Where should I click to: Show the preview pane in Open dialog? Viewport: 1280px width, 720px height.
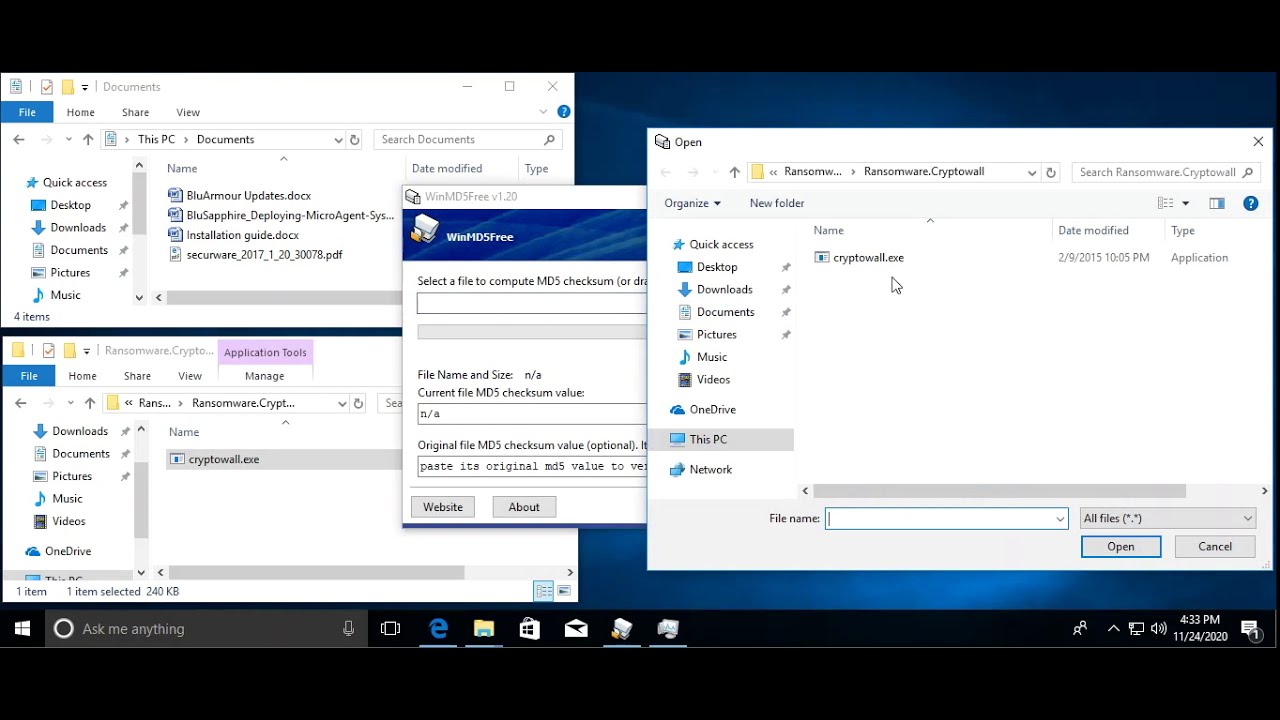(x=1217, y=203)
